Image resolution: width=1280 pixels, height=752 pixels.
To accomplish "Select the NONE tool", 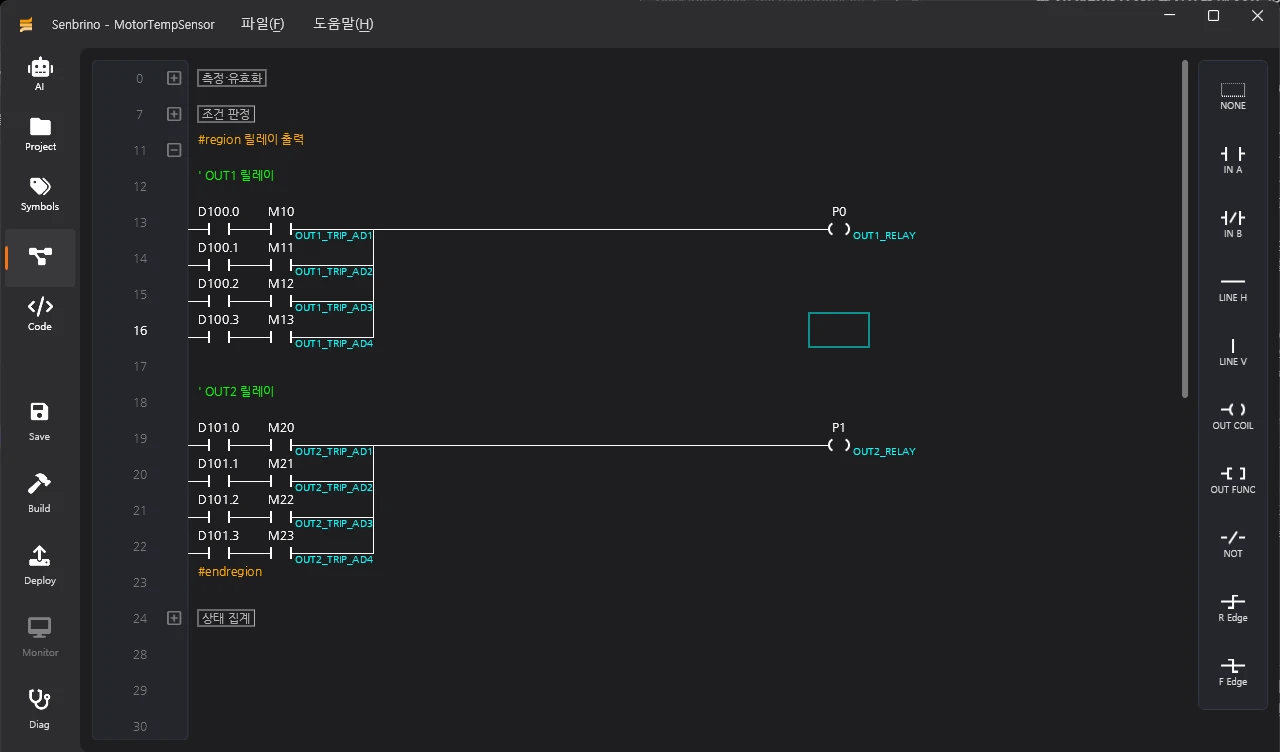I will coord(1233,96).
